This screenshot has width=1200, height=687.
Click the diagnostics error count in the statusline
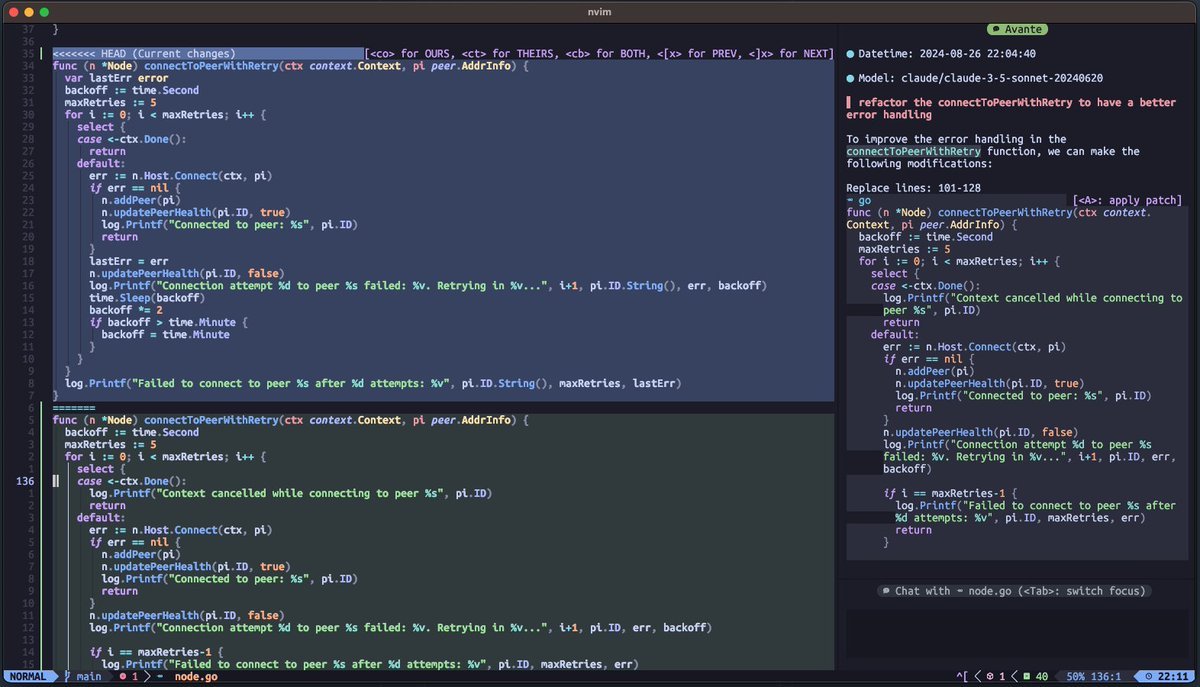128,677
